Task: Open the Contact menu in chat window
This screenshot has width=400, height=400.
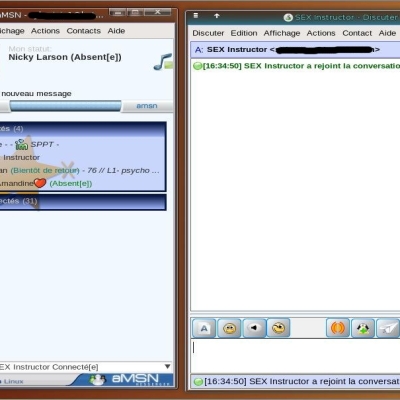Action: 357,33
